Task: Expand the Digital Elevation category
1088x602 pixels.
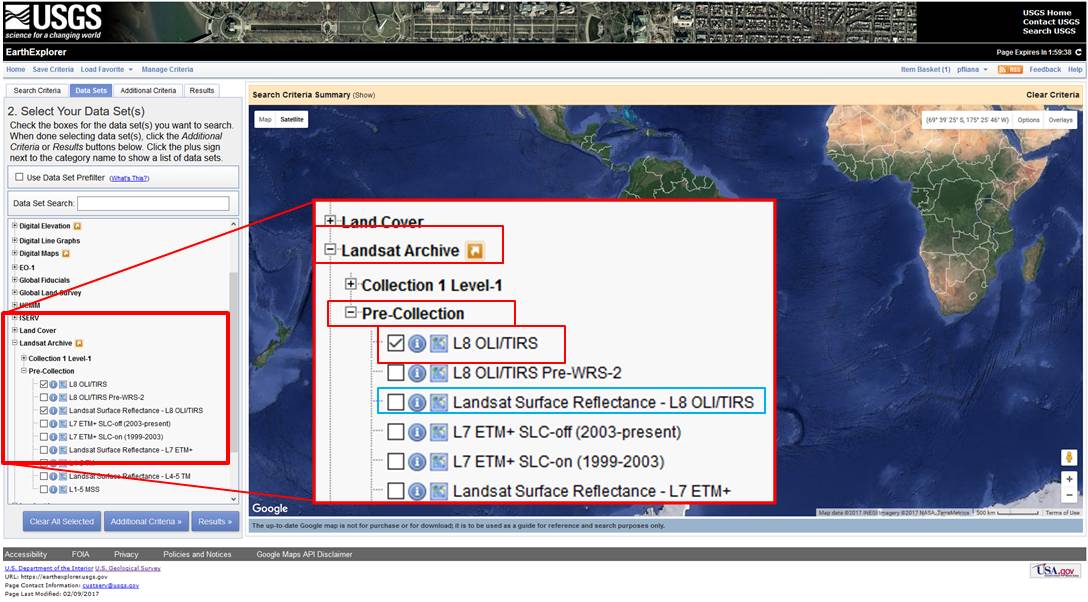Action: pyautogui.click(x=15, y=226)
